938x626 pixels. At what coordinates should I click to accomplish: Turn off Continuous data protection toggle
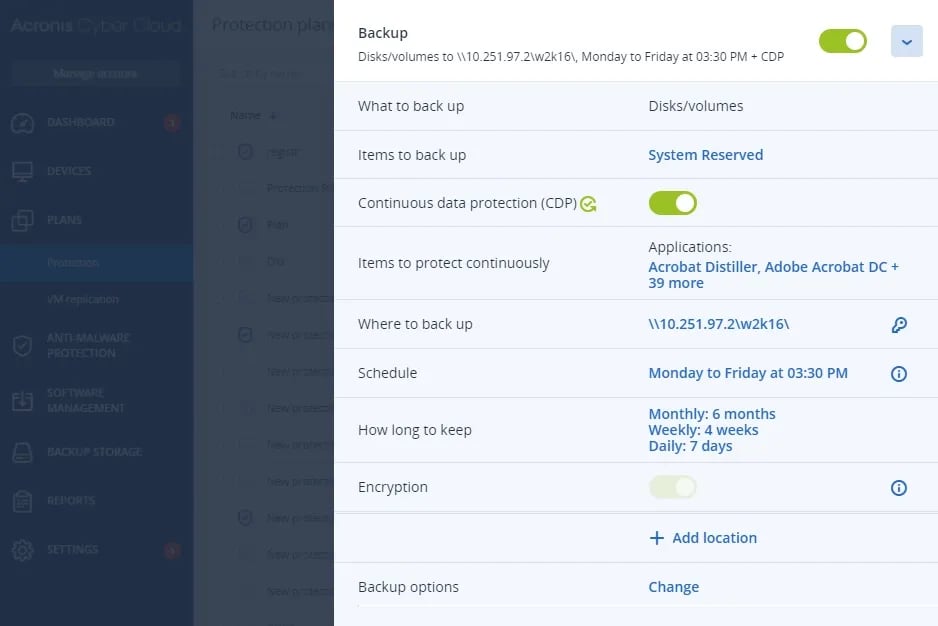(x=672, y=204)
